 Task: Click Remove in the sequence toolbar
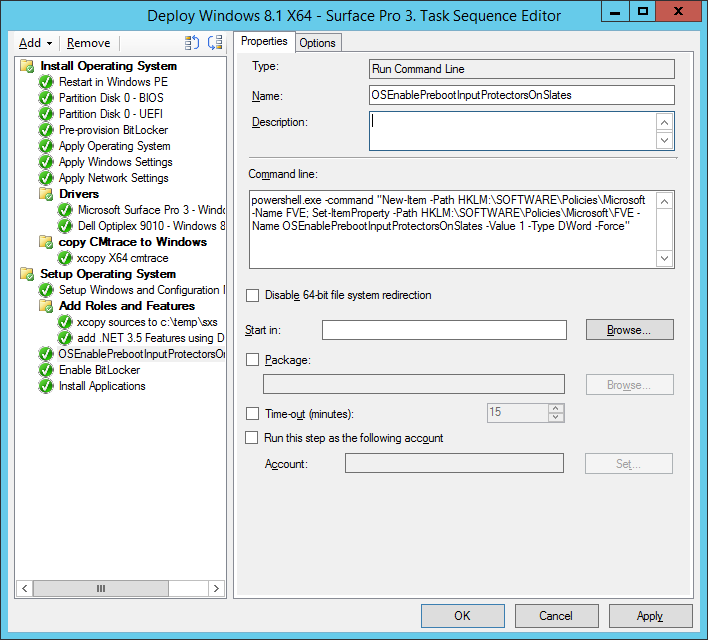(88, 43)
